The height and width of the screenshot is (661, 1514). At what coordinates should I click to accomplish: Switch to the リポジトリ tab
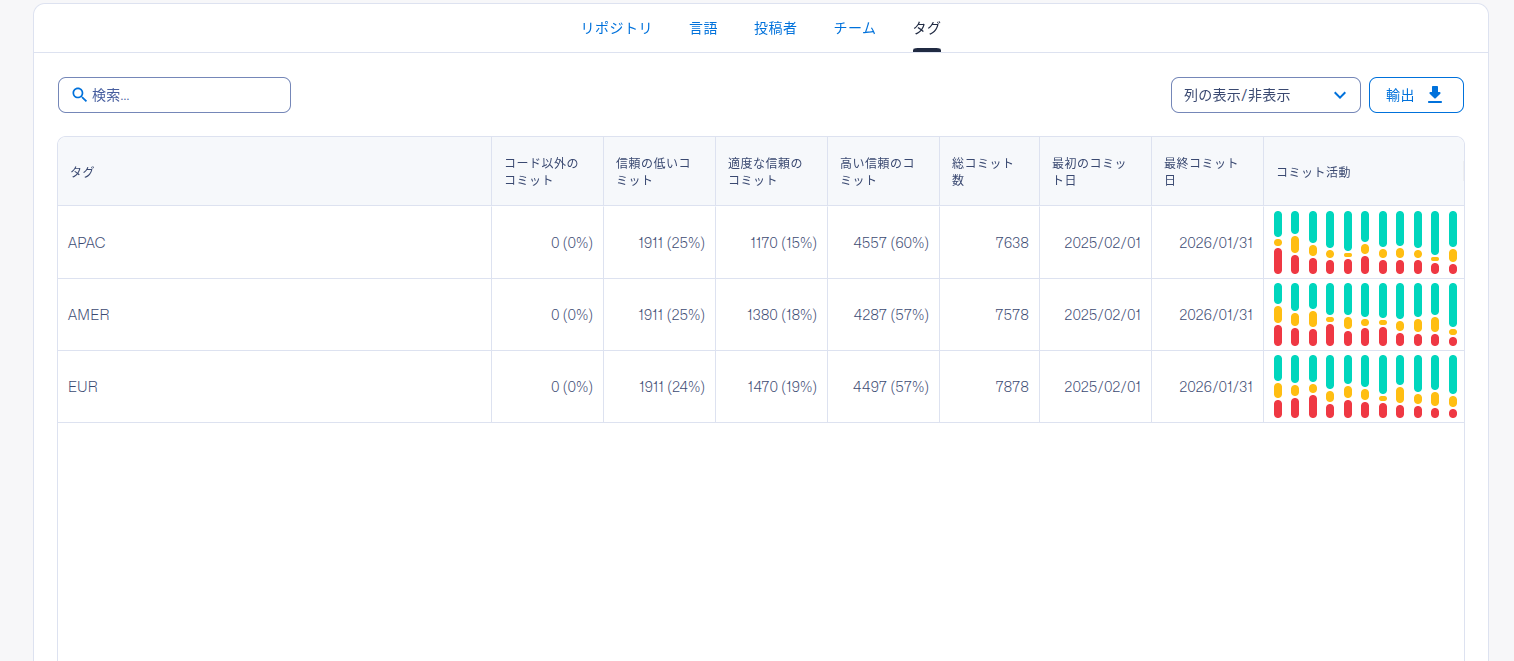pos(616,28)
